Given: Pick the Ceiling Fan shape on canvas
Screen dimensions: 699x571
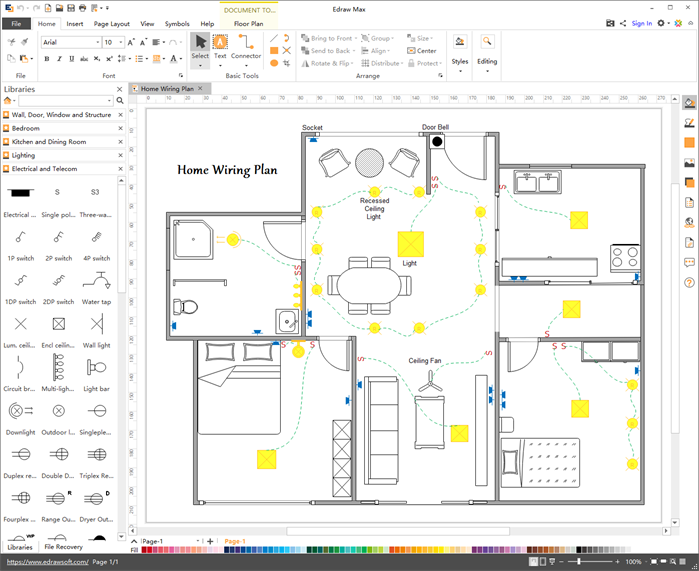Looking at the screenshot, I should tap(431, 380).
